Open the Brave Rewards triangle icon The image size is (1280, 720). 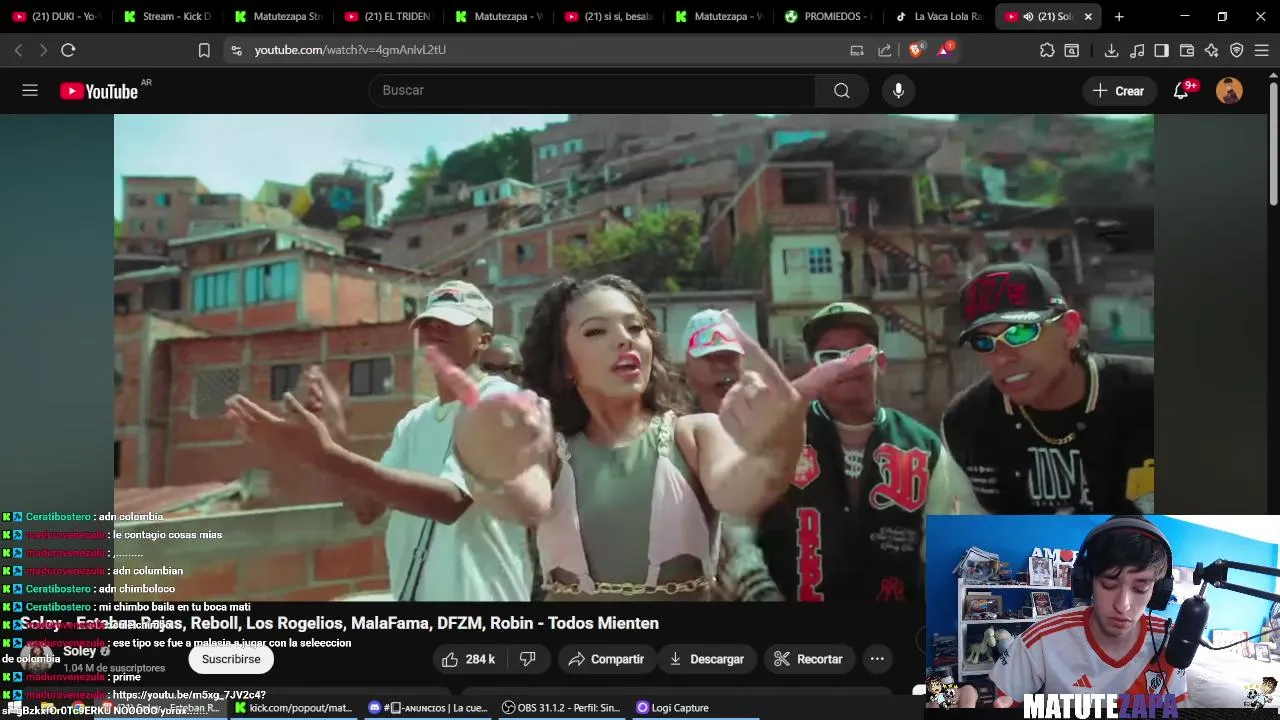[x=944, y=50]
